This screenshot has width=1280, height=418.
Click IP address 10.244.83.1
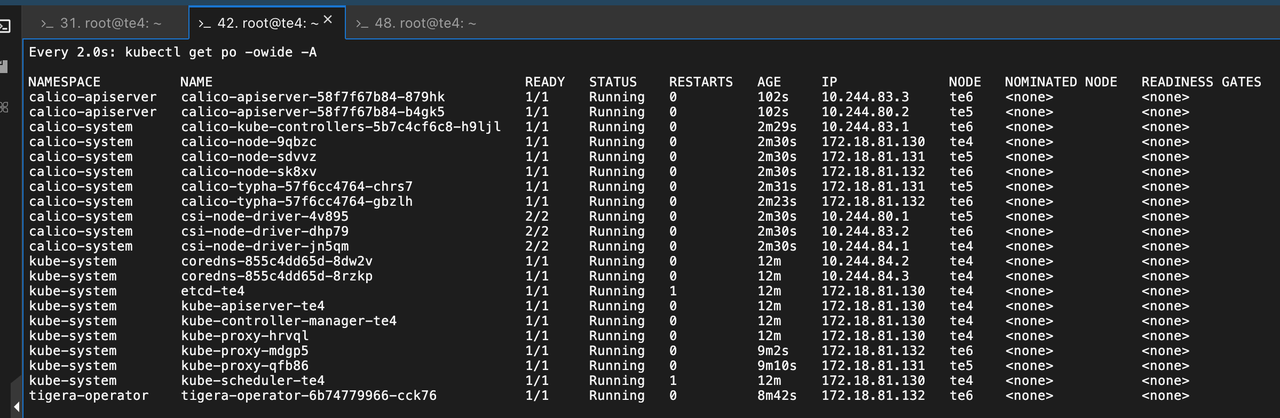pyautogui.click(x=865, y=127)
